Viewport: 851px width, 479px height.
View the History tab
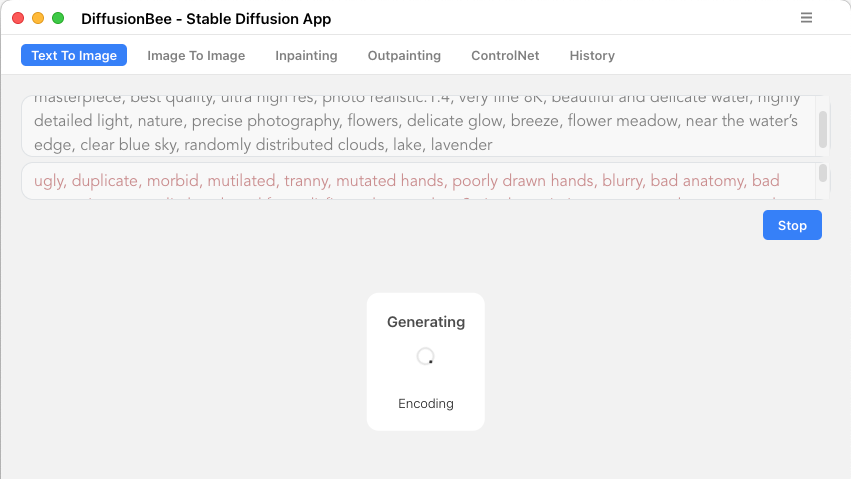(x=592, y=55)
